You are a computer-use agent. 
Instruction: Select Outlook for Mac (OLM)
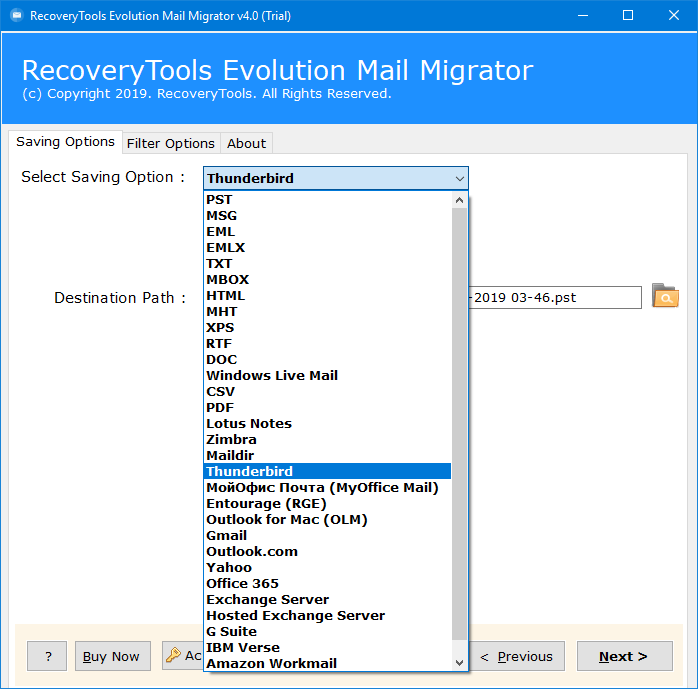327,519
